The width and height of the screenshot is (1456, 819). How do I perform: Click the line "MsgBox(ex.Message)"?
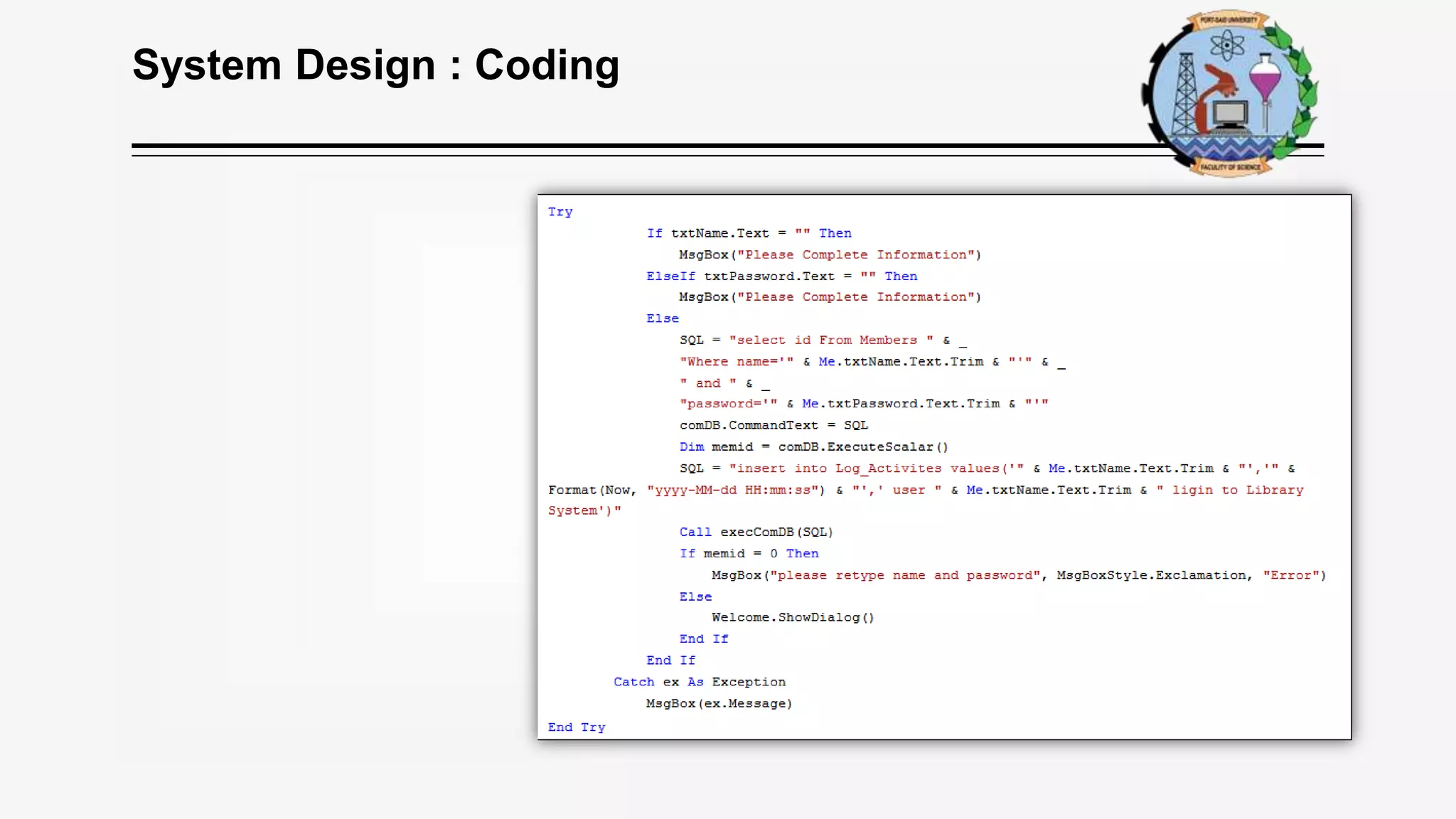point(719,703)
